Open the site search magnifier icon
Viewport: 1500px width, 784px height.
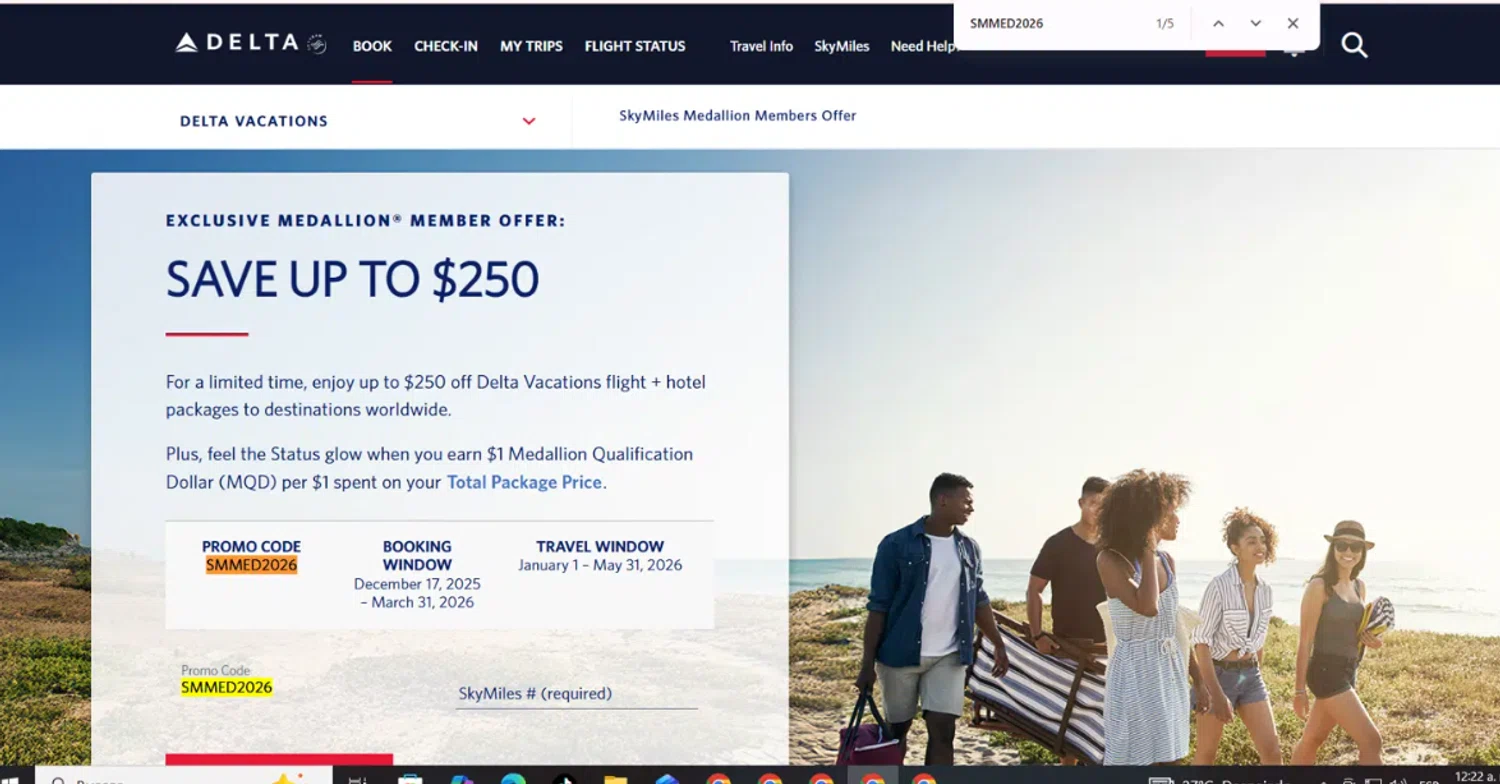point(1354,45)
